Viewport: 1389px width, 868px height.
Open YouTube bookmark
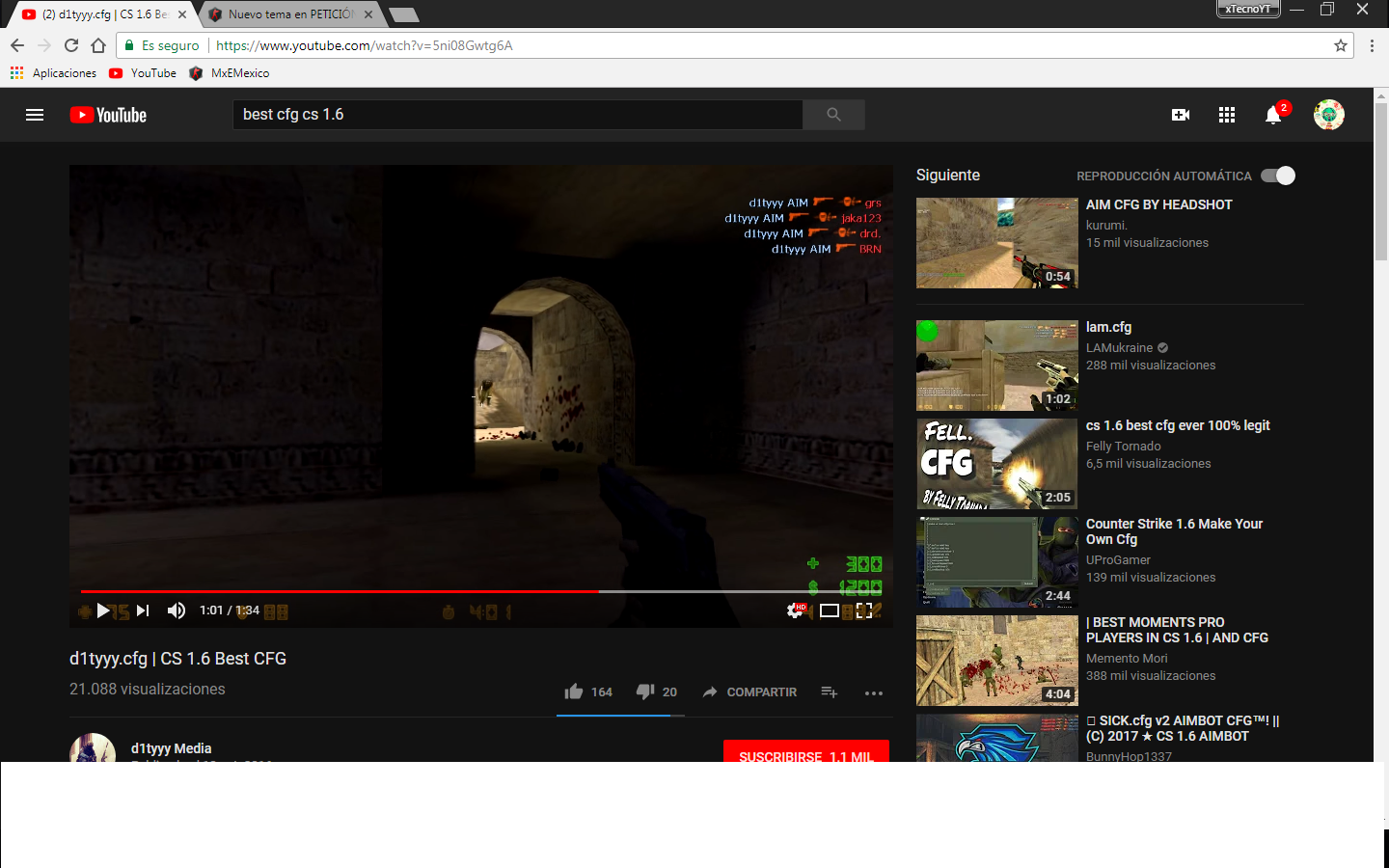(x=143, y=73)
